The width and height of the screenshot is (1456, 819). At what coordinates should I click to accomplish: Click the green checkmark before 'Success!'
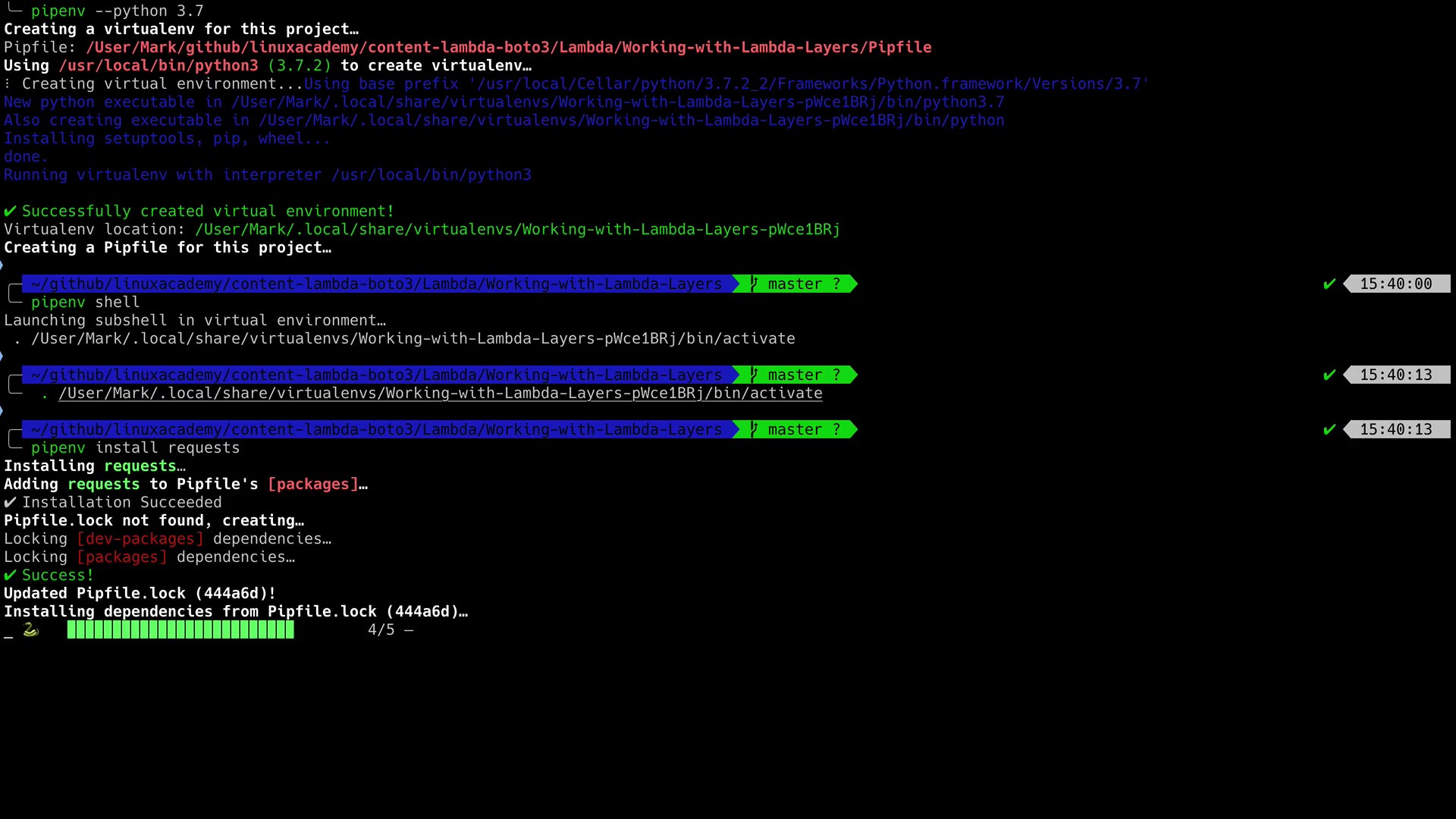click(10, 575)
